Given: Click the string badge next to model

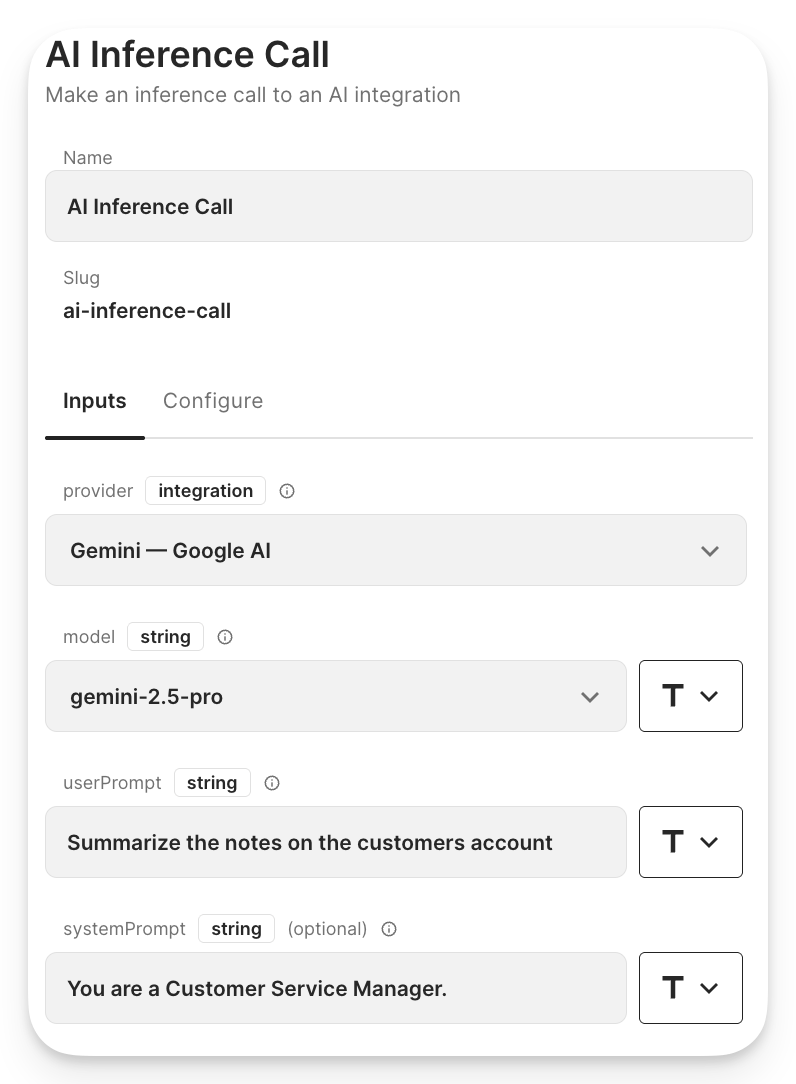Looking at the screenshot, I should (x=165, y=636).
